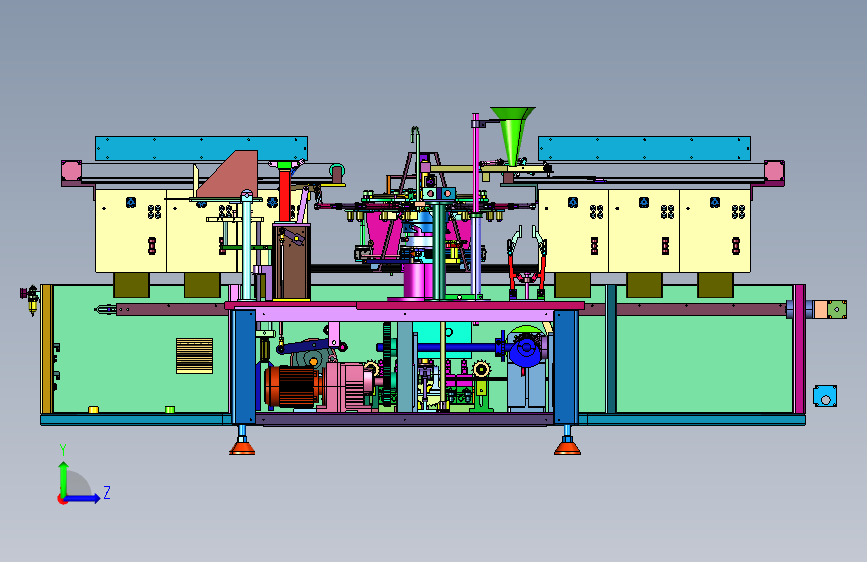This screenshot has width=867, height=562.
Task: Select the green funnel hopper on top
Action: pyautogui.click(x=513, y=135)
